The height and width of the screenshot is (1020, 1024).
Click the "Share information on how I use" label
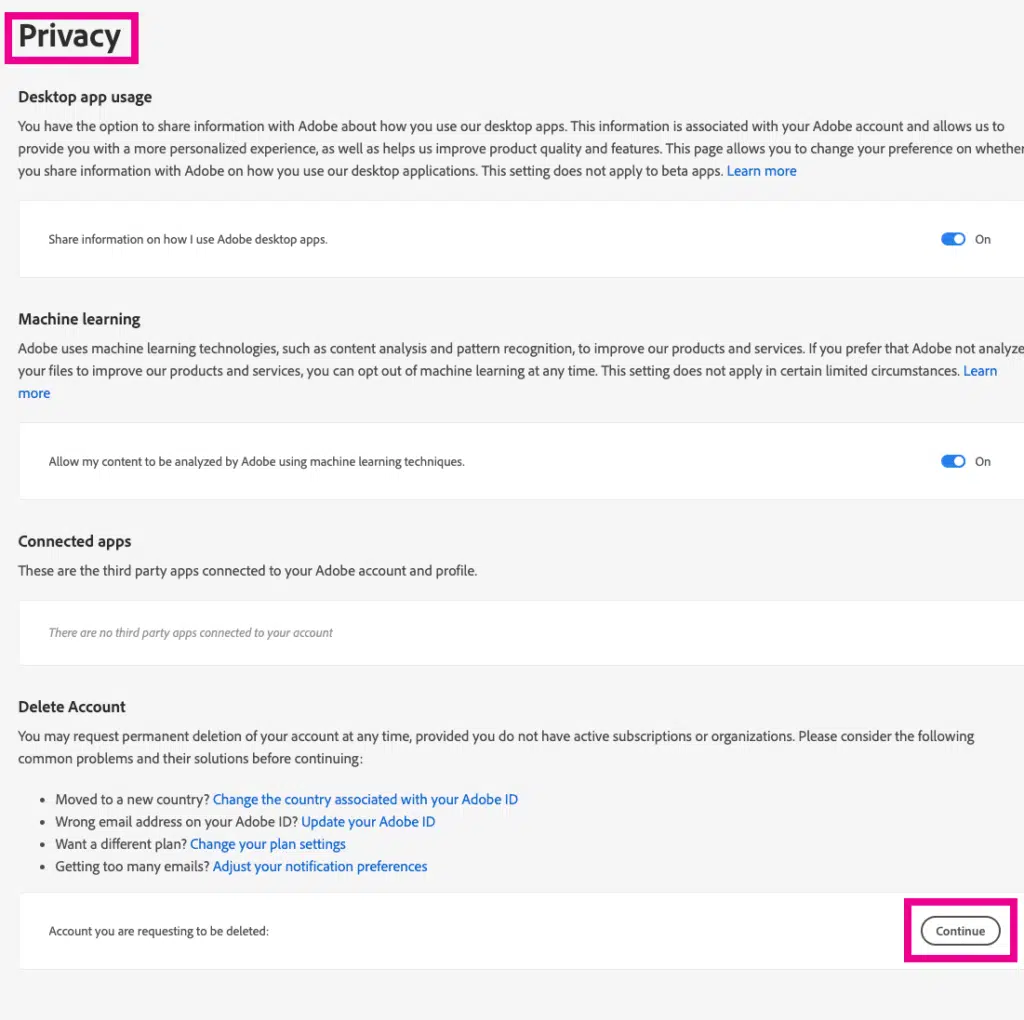click(x=188, y=239)
